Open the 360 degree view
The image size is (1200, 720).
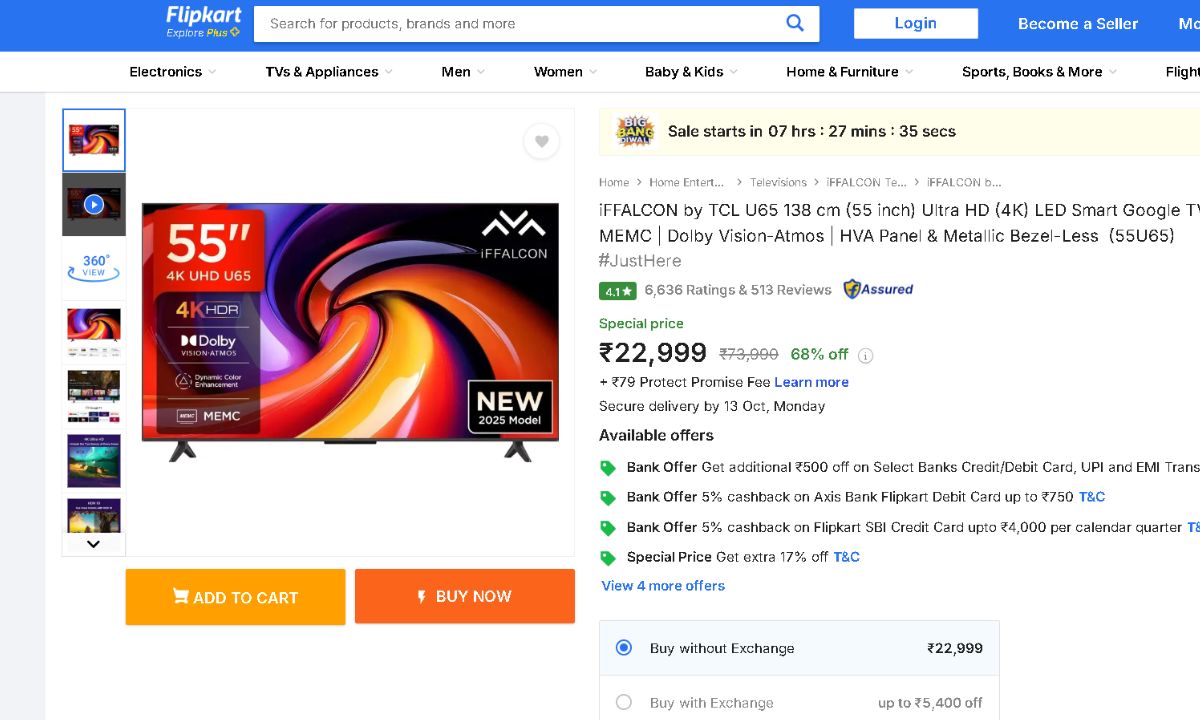pyautogui.click(x=94, y=267)
